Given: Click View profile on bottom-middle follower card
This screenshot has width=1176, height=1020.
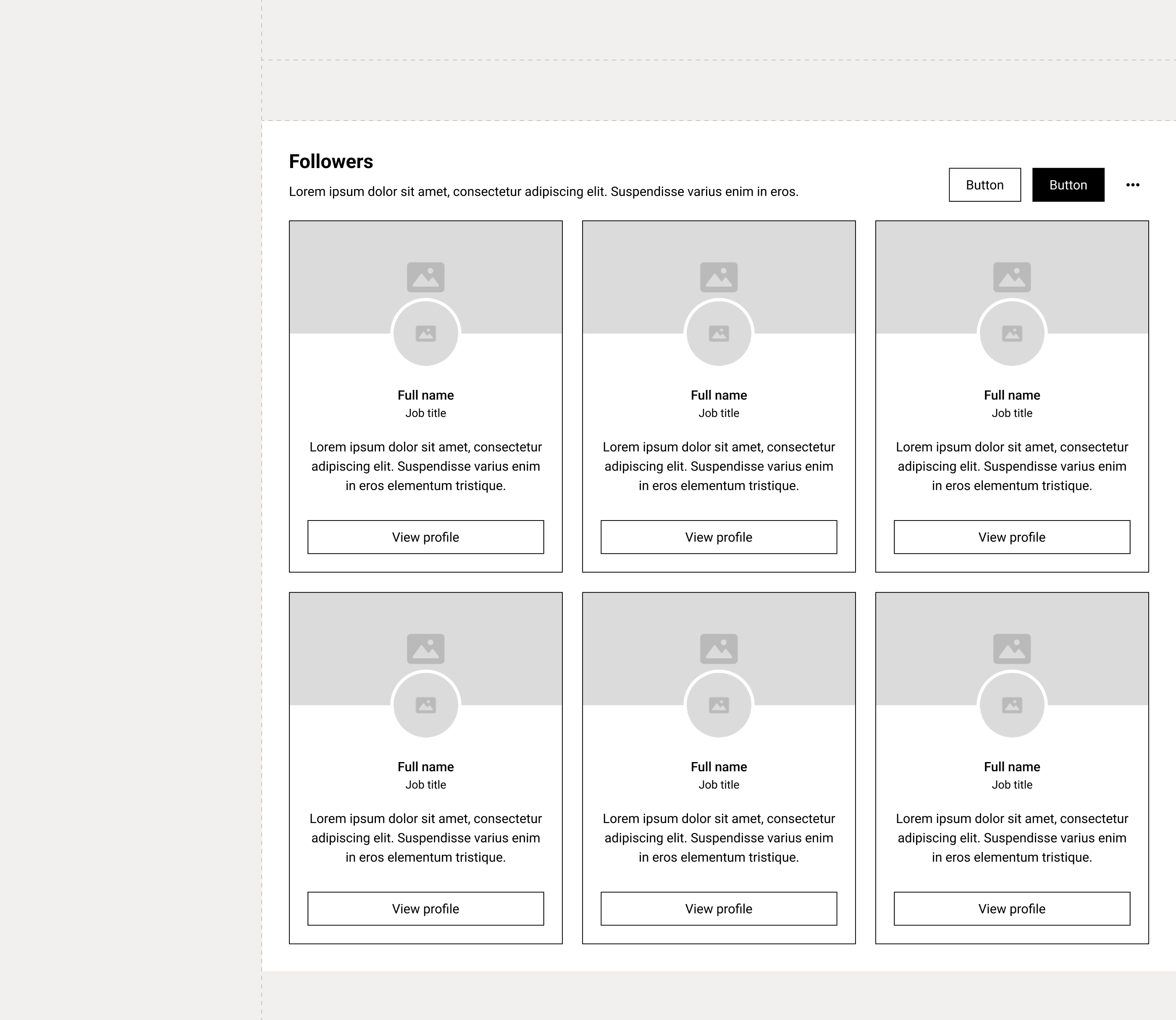Looking at the screenshot, I should click(x=719, y=908).
